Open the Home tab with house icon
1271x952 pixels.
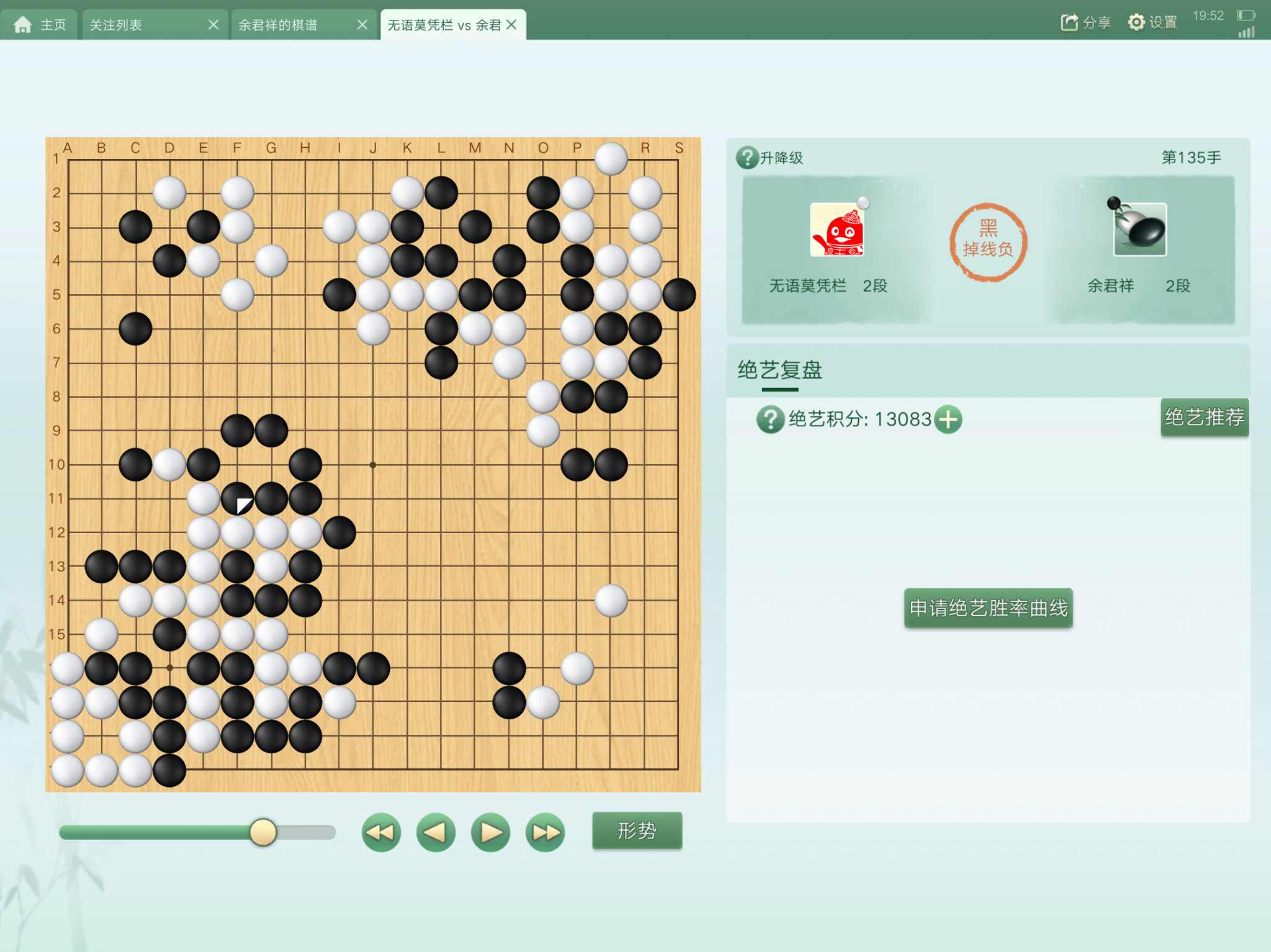point(40,25)
